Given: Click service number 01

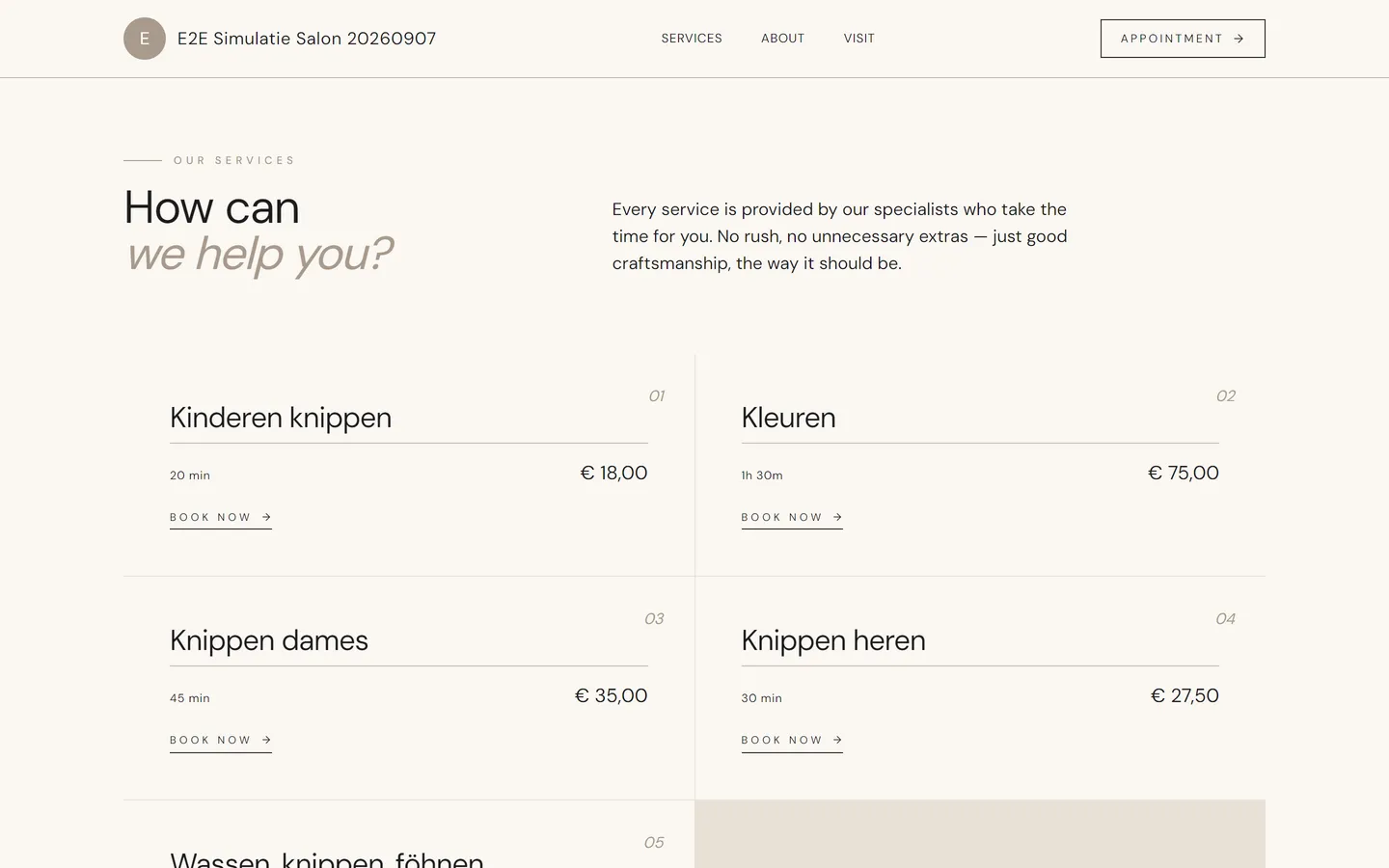Looking at the screenshot, I should point(656,396).
